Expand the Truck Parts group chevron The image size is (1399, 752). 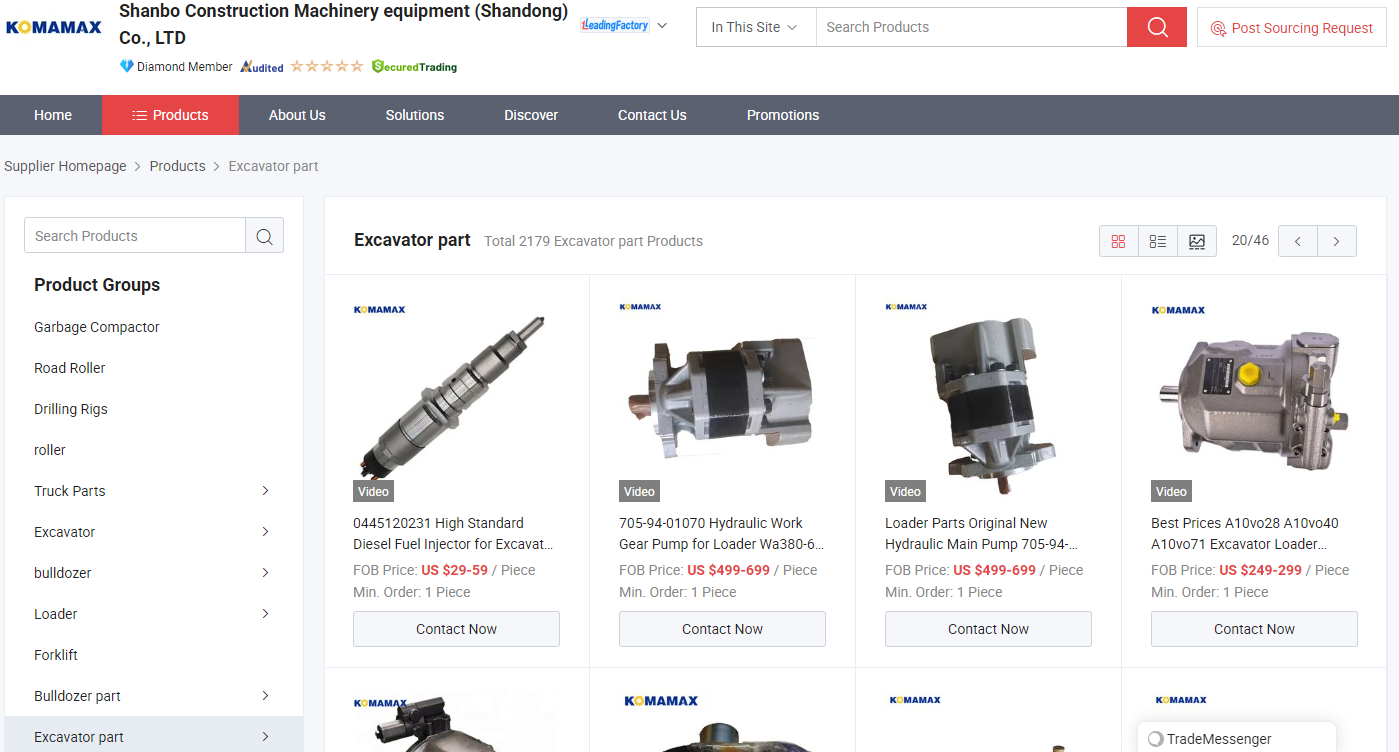[x=265, y=491]
